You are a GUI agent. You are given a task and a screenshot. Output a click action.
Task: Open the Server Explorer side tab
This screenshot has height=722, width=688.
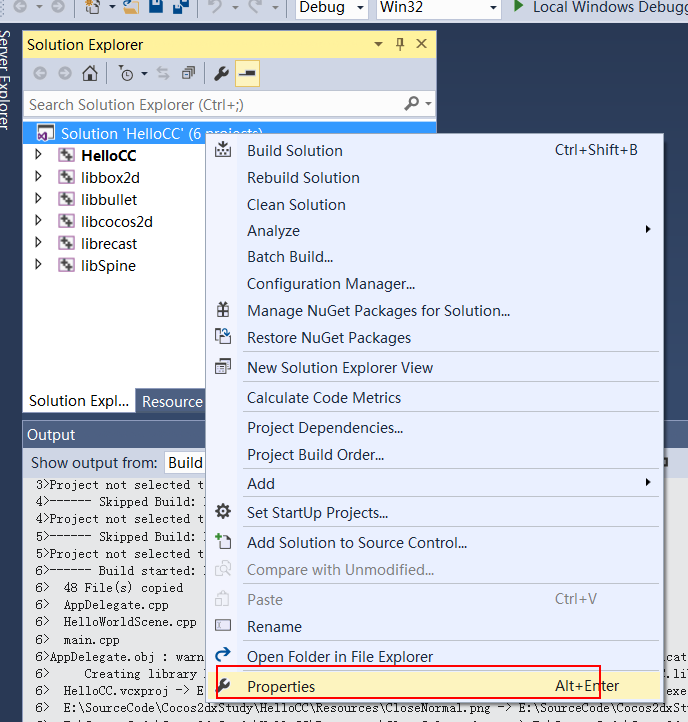click(5, 80)
